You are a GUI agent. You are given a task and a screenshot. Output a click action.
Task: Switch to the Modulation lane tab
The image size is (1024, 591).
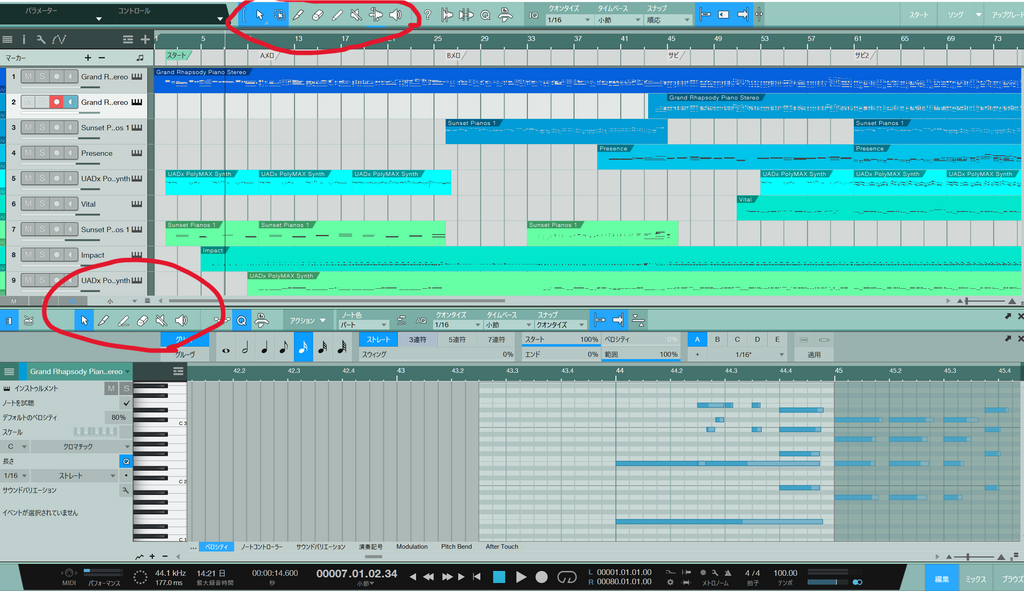click(x=411, y=547)
